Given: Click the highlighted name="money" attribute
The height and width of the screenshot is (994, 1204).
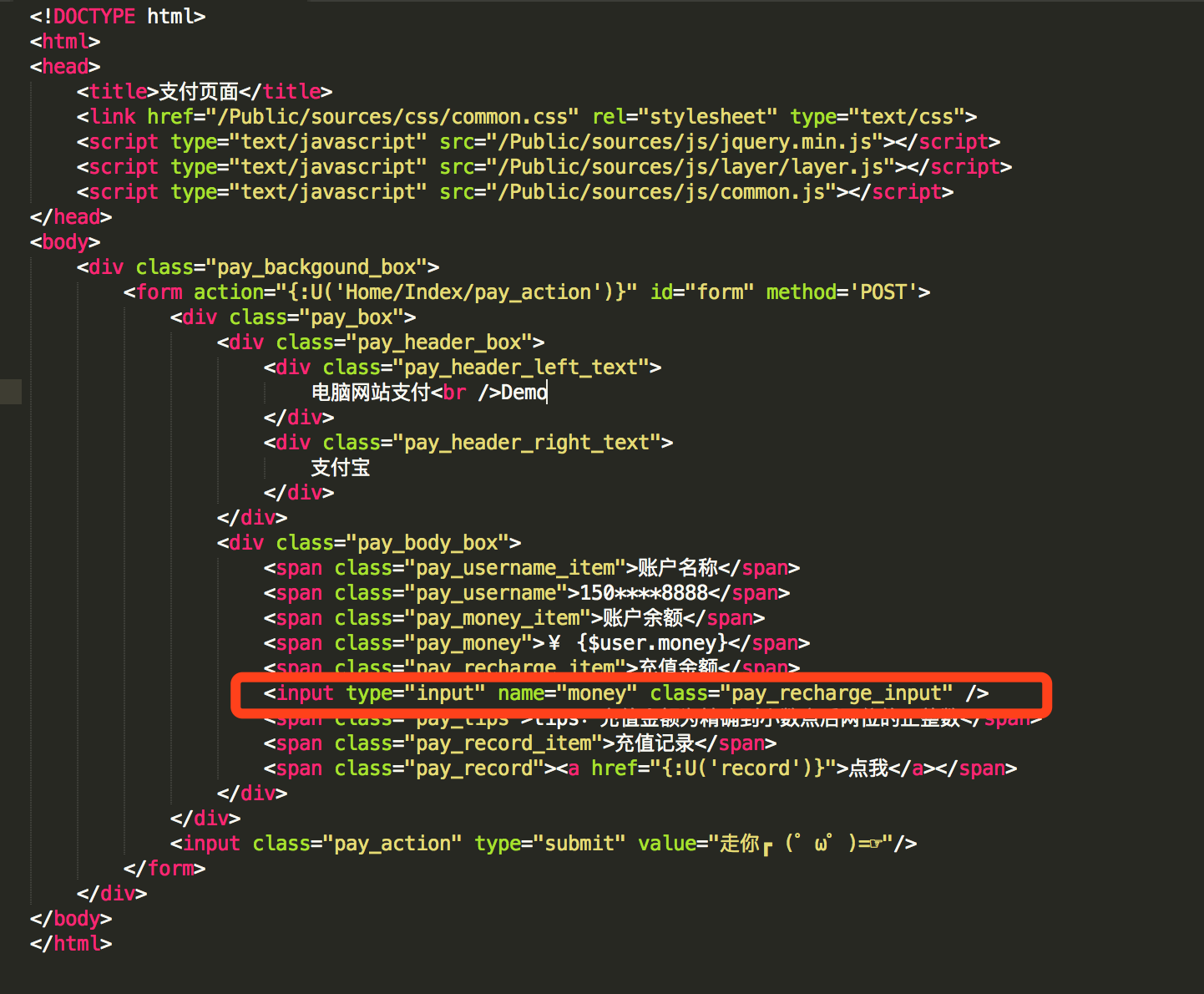Looking at the screenshot, I should click(567, 693).
